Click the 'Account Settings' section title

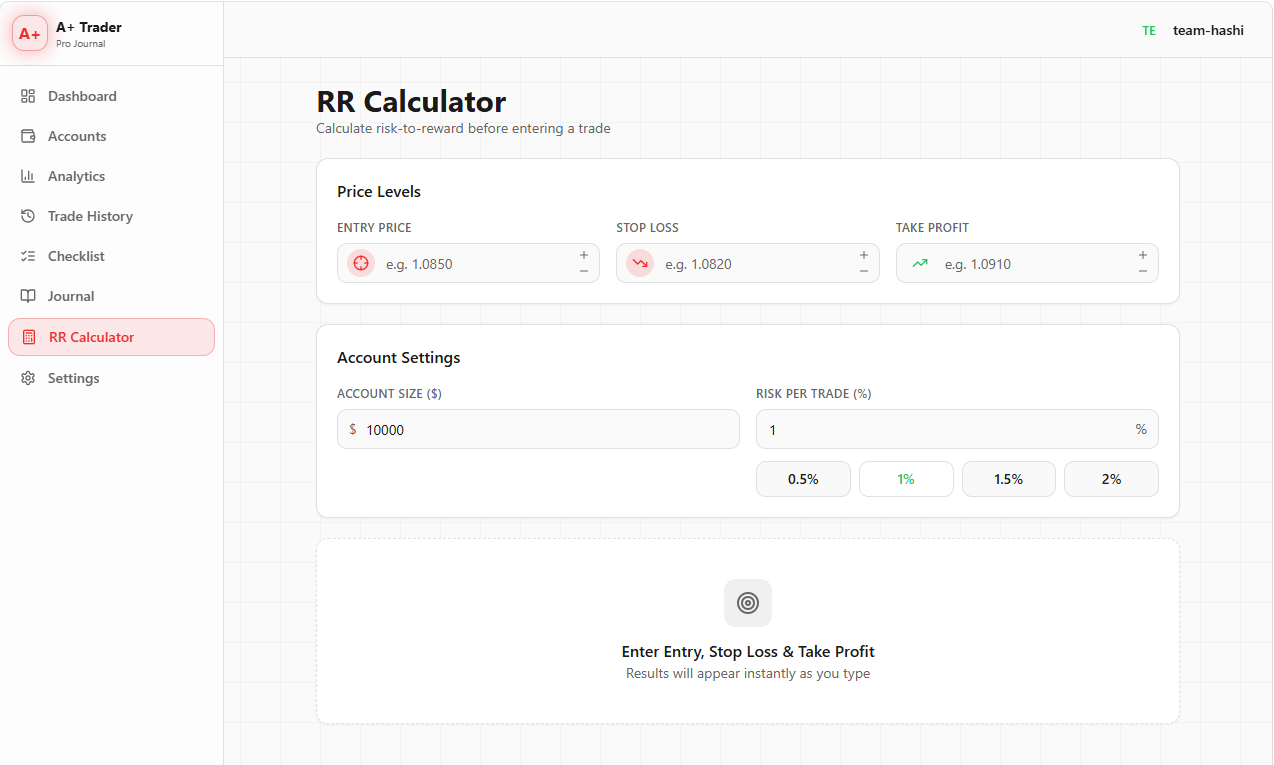pyautogui.click(x=399, y=358)
